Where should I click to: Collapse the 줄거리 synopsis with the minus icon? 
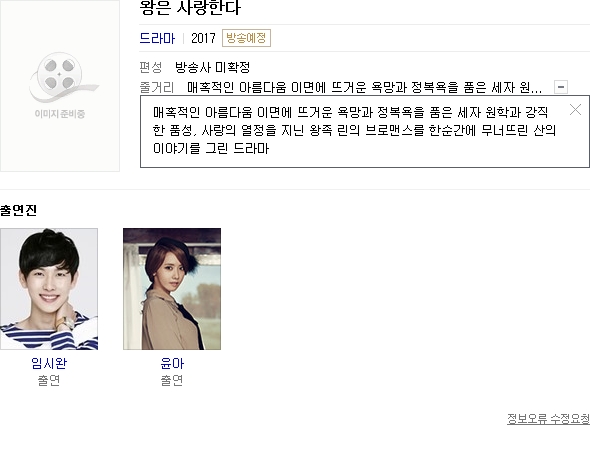[x=561, y=87]
